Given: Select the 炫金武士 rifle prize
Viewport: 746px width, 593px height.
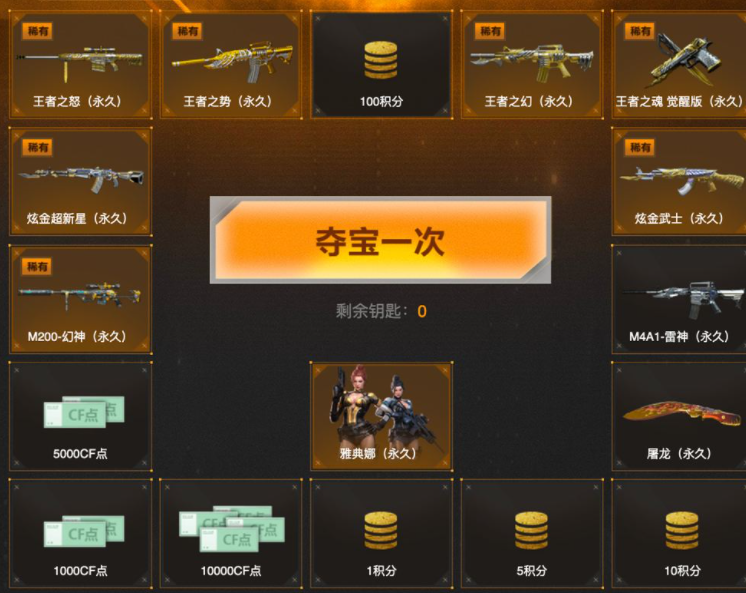Looking at the screenshot, I should (x=679, y=181).
